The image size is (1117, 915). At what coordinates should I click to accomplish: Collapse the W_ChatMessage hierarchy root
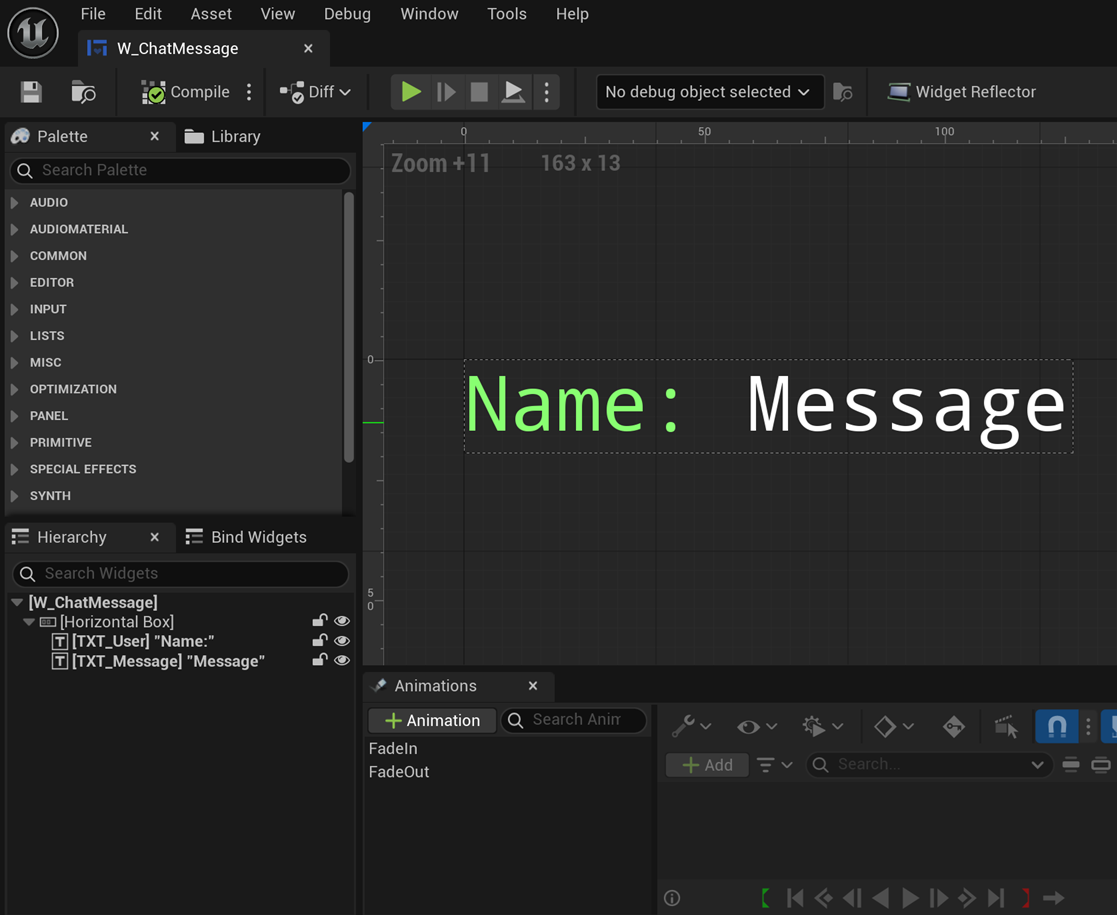[x=15, y=602]
